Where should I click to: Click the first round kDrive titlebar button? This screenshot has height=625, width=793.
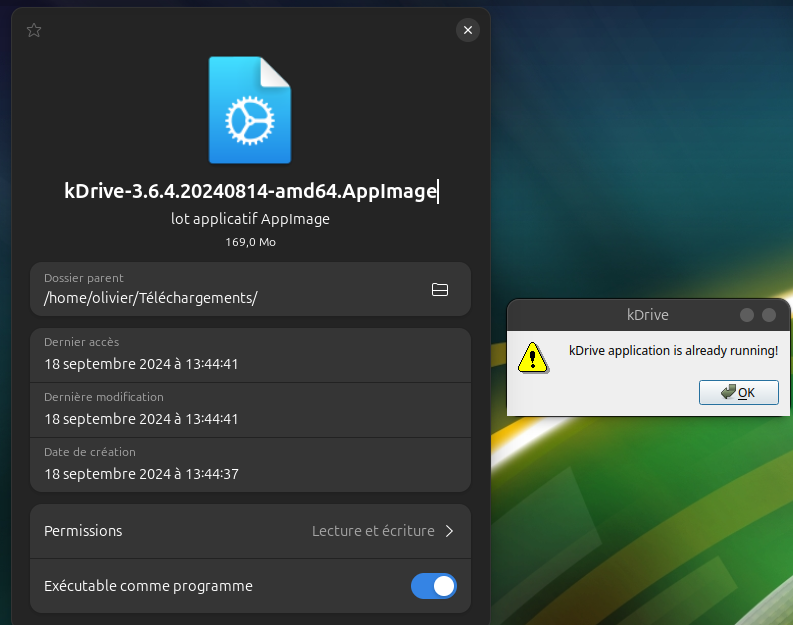point(746,315)
